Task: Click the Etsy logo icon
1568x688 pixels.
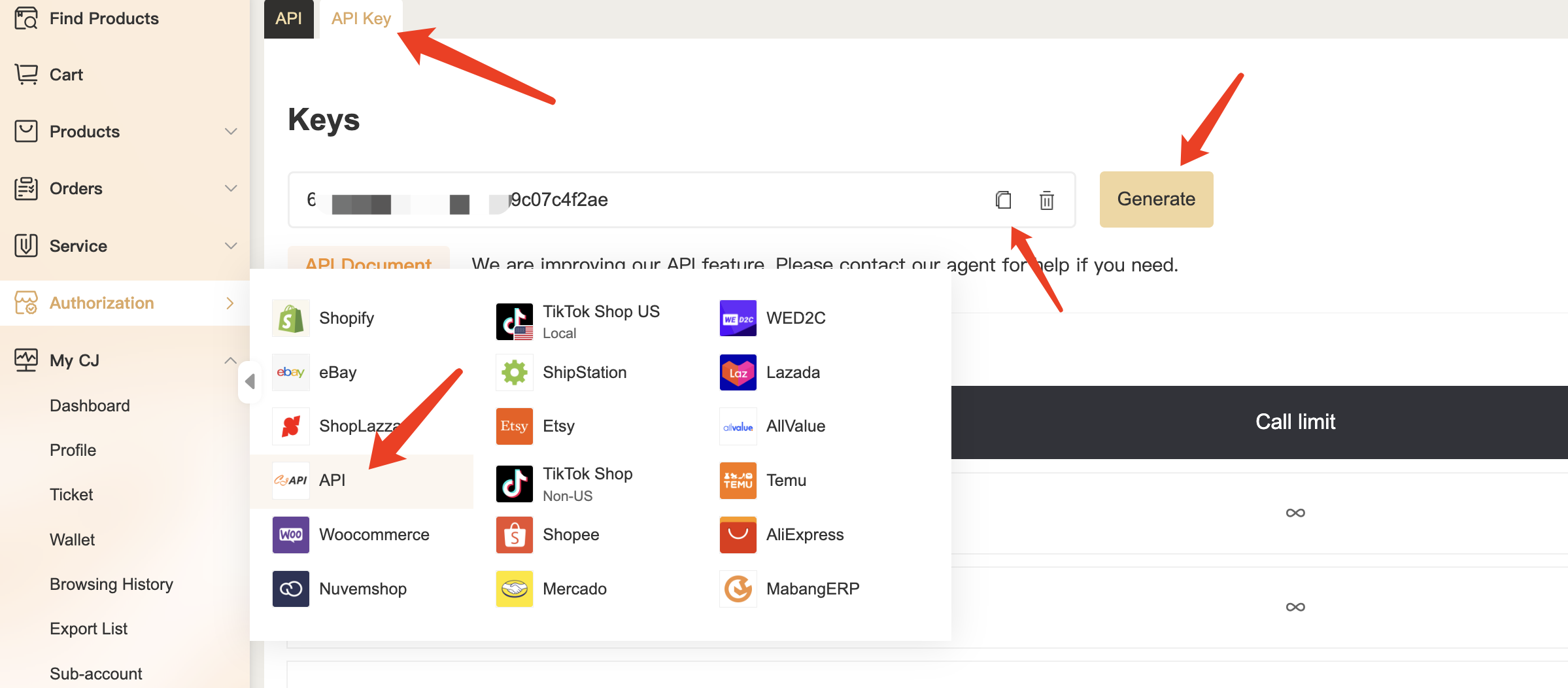Action: (515, 426)
